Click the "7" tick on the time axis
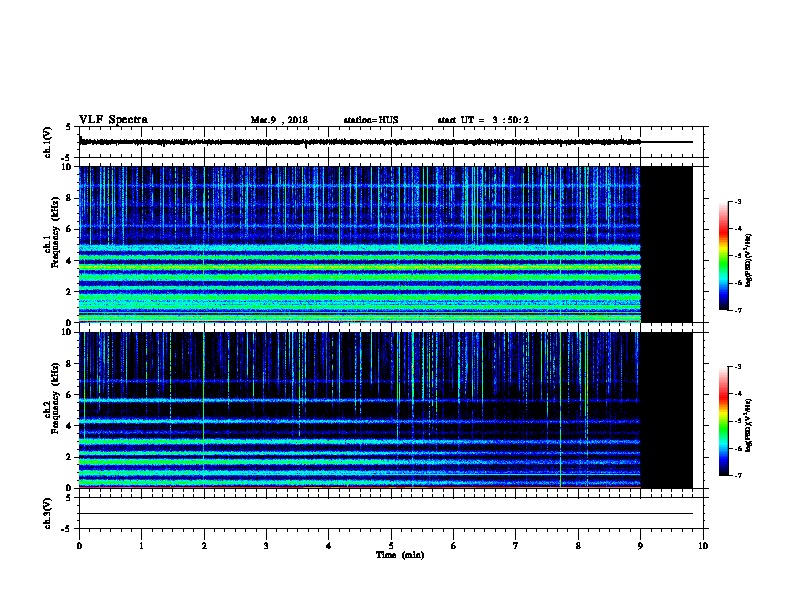 (x=516, y=546)
